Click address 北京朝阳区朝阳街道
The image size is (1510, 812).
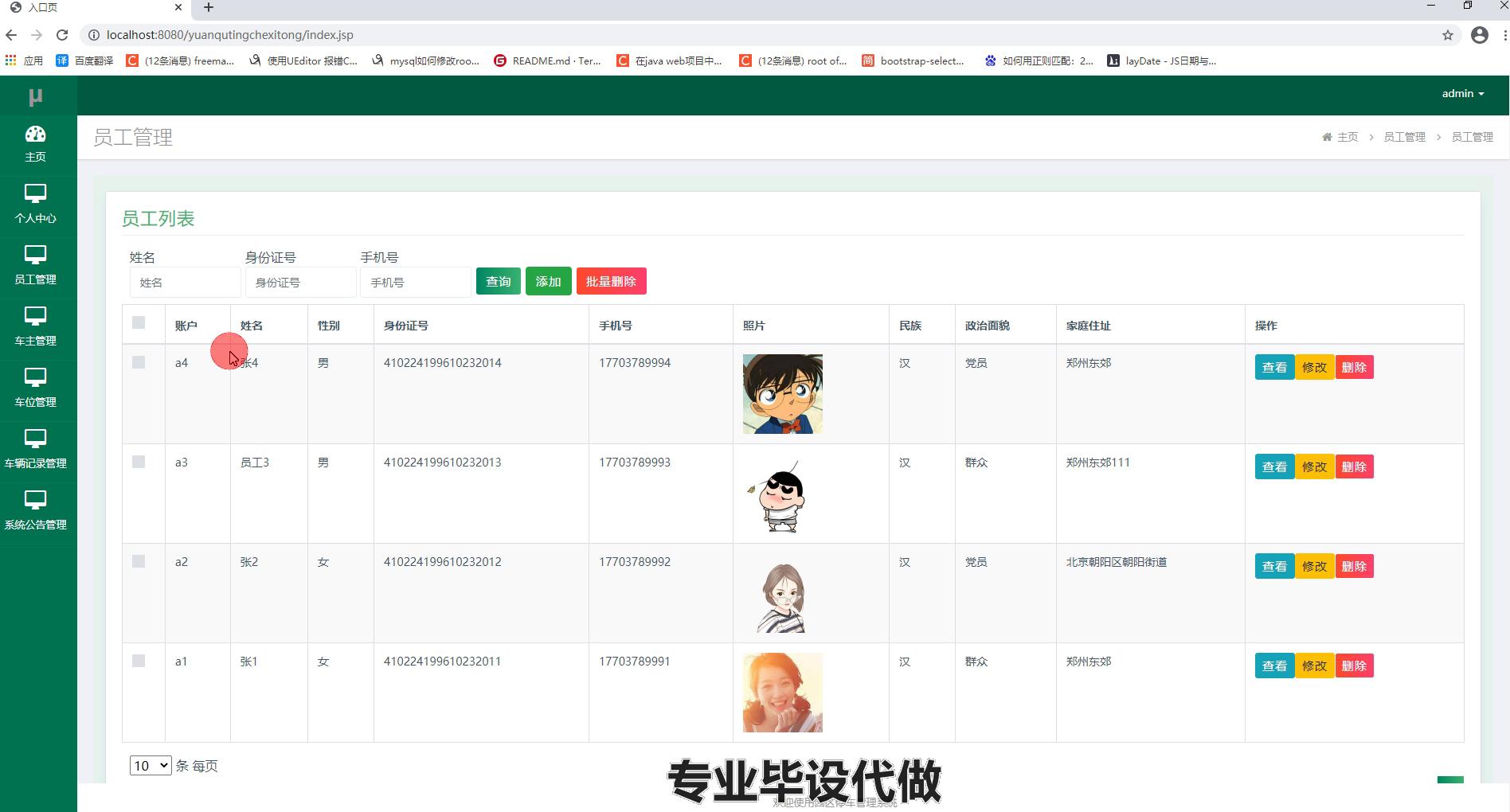click(1117, 561)
